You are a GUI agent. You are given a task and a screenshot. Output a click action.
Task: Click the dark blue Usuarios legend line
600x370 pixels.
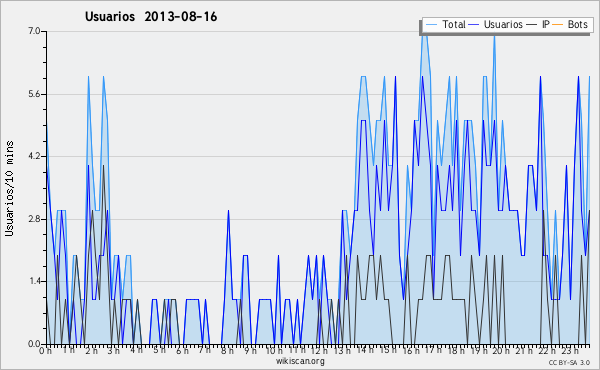pyautogui.click(x=474, y=25)
